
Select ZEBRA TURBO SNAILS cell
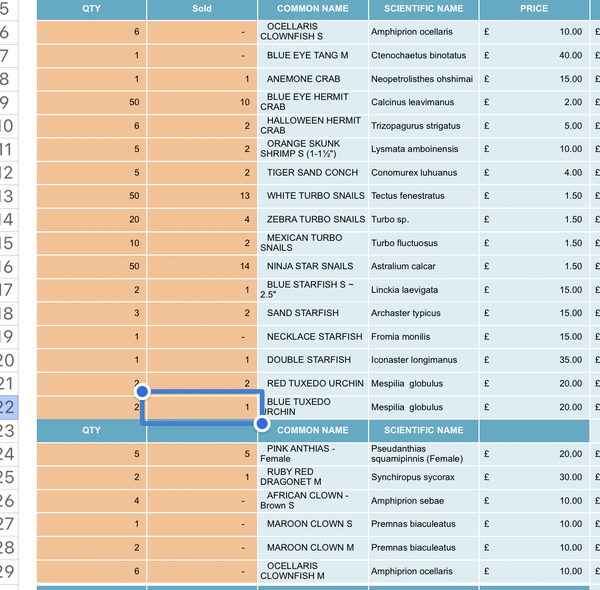click(x=313, y=220)
